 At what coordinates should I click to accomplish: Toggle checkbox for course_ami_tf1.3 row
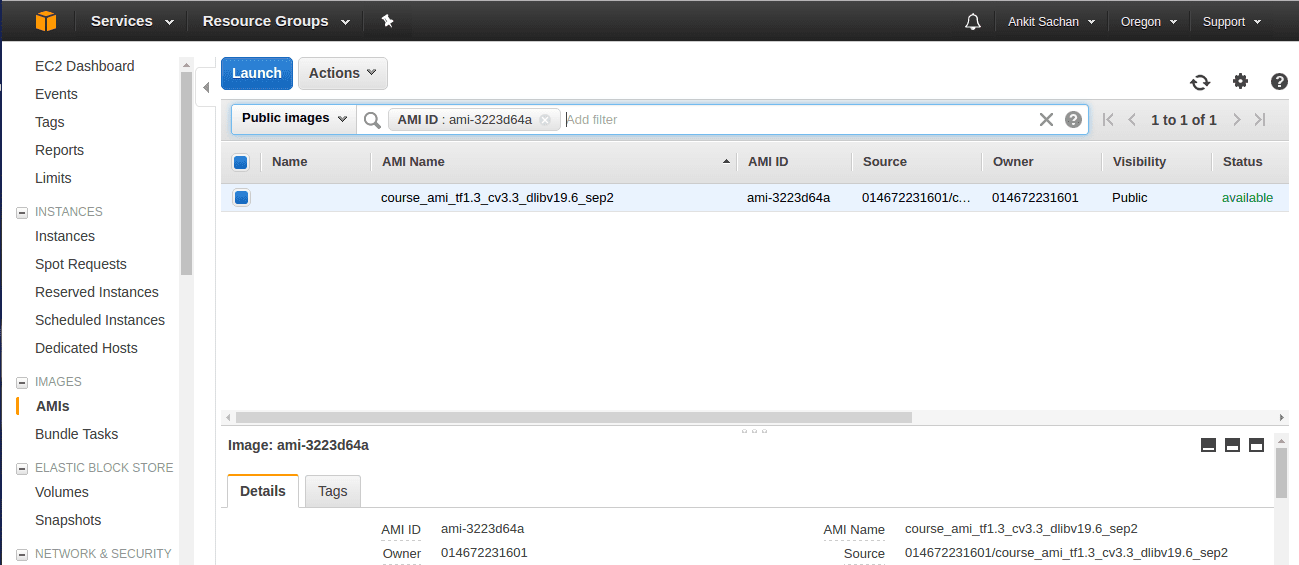pyautogui.click(x=241, y=198)
